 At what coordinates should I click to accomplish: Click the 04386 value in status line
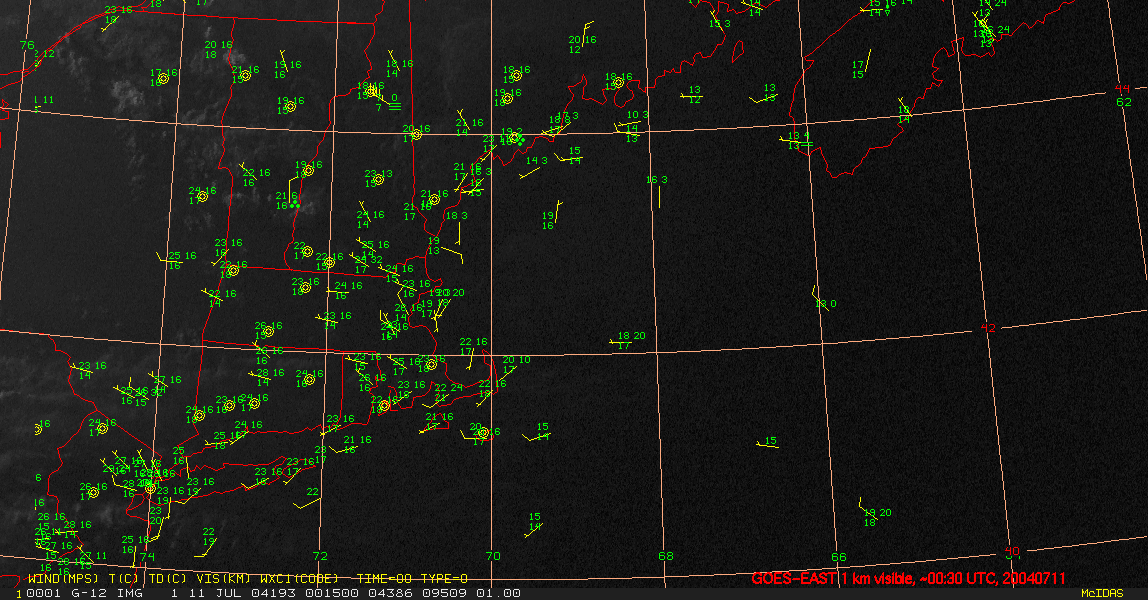[388, 593]
